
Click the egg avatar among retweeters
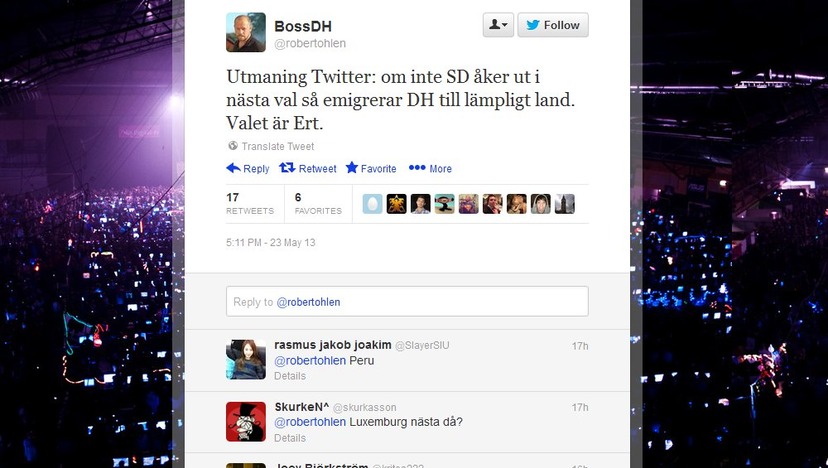pos(372,204)
